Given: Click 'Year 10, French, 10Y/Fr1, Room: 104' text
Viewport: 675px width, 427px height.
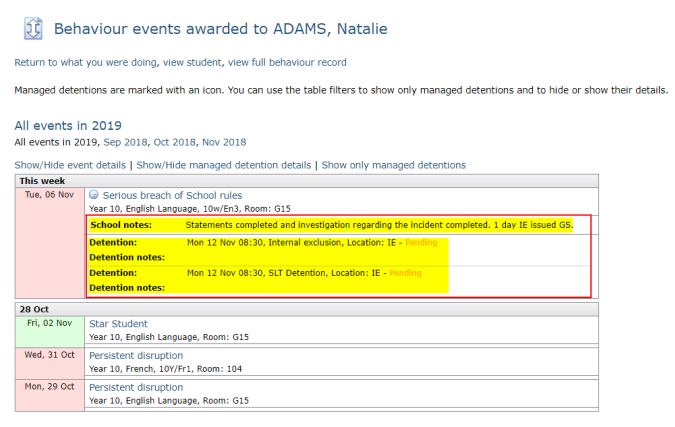Looking at the screenshot, I should coord(165,369).
